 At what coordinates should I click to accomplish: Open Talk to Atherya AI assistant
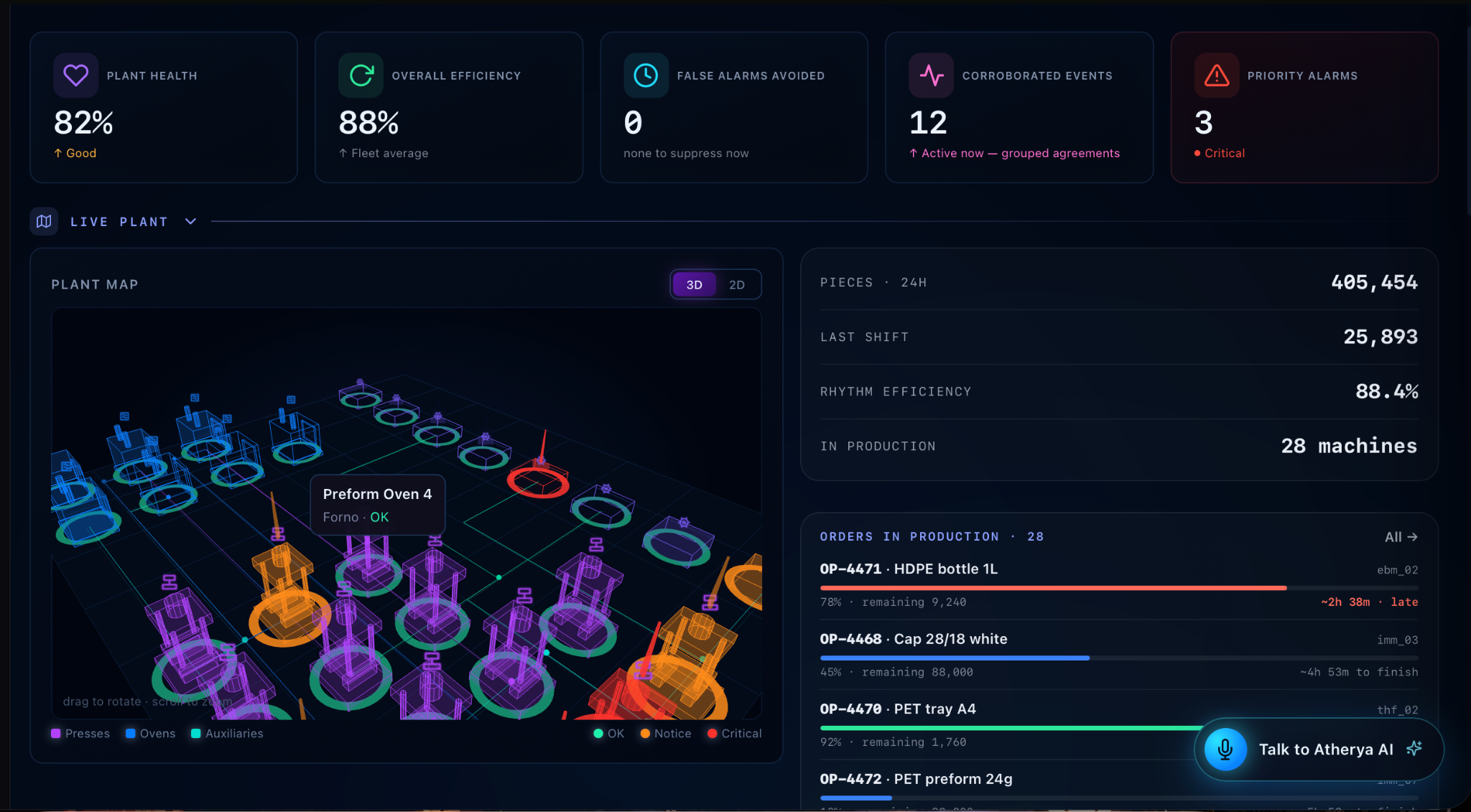coord(1319,749)
